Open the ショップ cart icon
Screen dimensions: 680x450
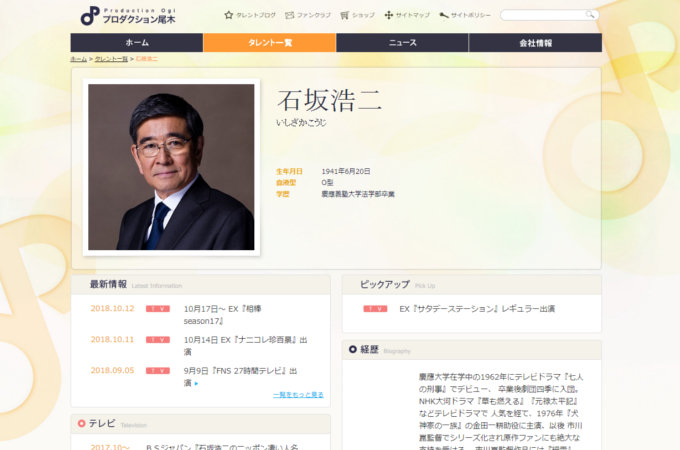[344, 15]
